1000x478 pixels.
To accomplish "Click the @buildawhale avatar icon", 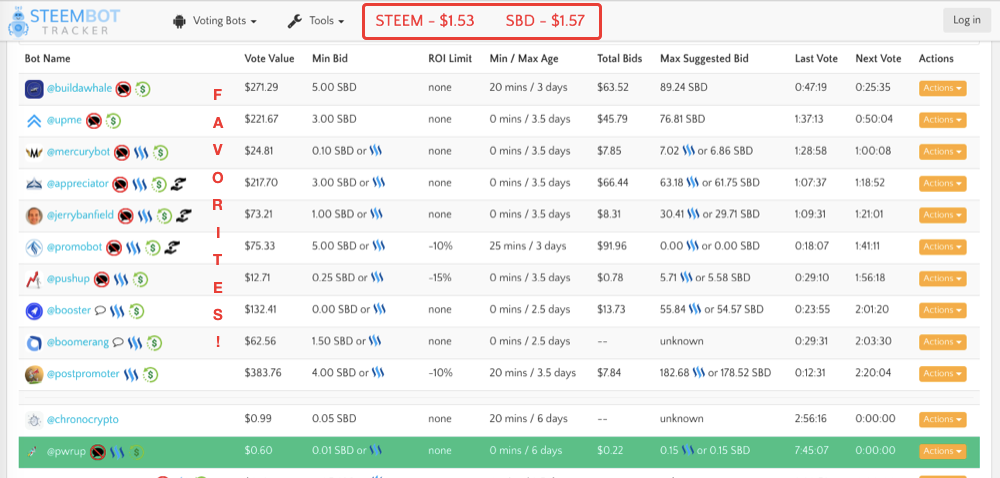I will coord(34,89).
